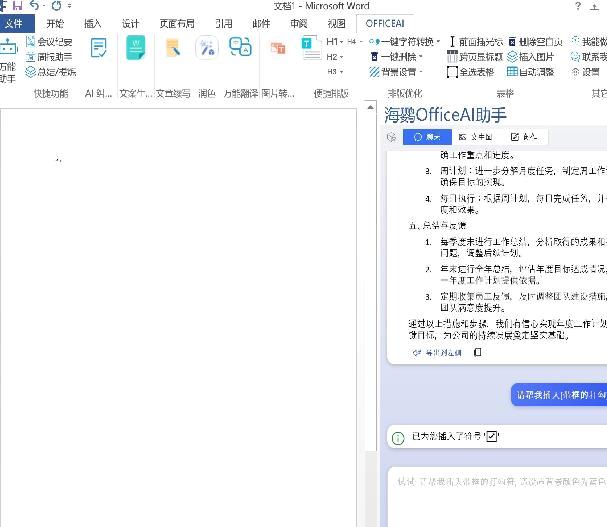Open 设置 in the 其它 group
This screenshot has height=527, width=607.
(x=585, y=72)
